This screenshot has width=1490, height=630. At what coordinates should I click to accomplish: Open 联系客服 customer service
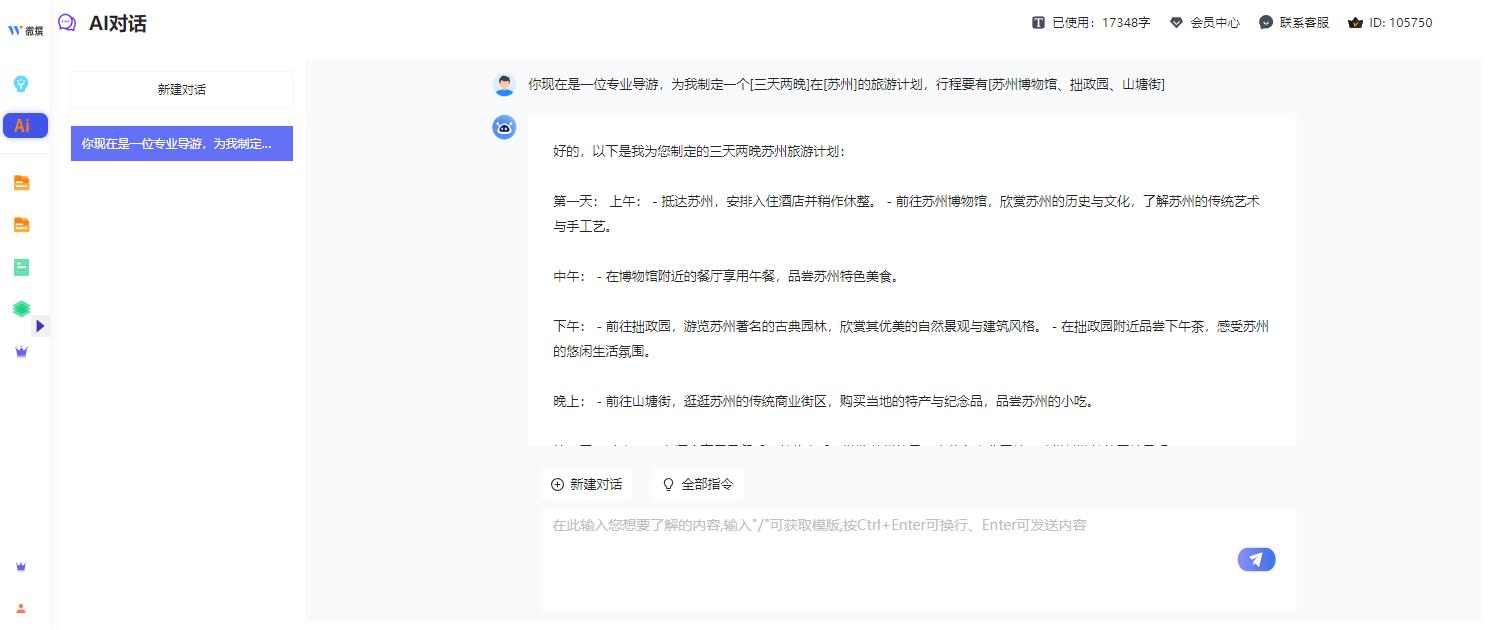(1294, 22)
